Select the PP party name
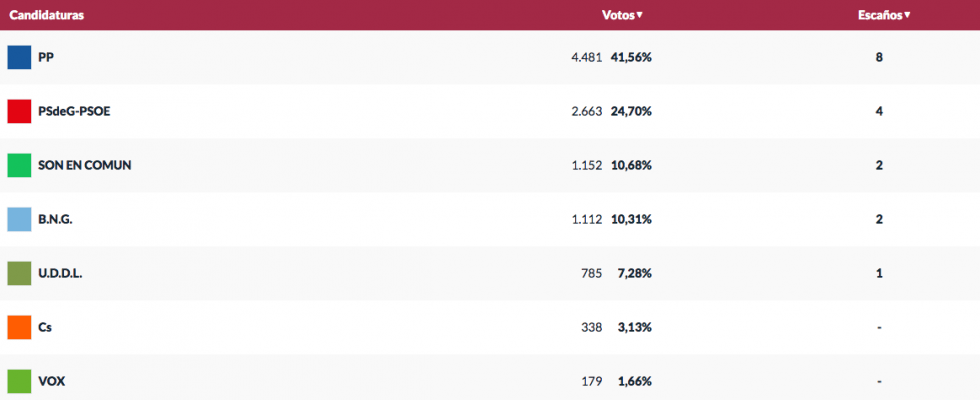Viewport: 980px width, 400px height. tap(46, 57)
